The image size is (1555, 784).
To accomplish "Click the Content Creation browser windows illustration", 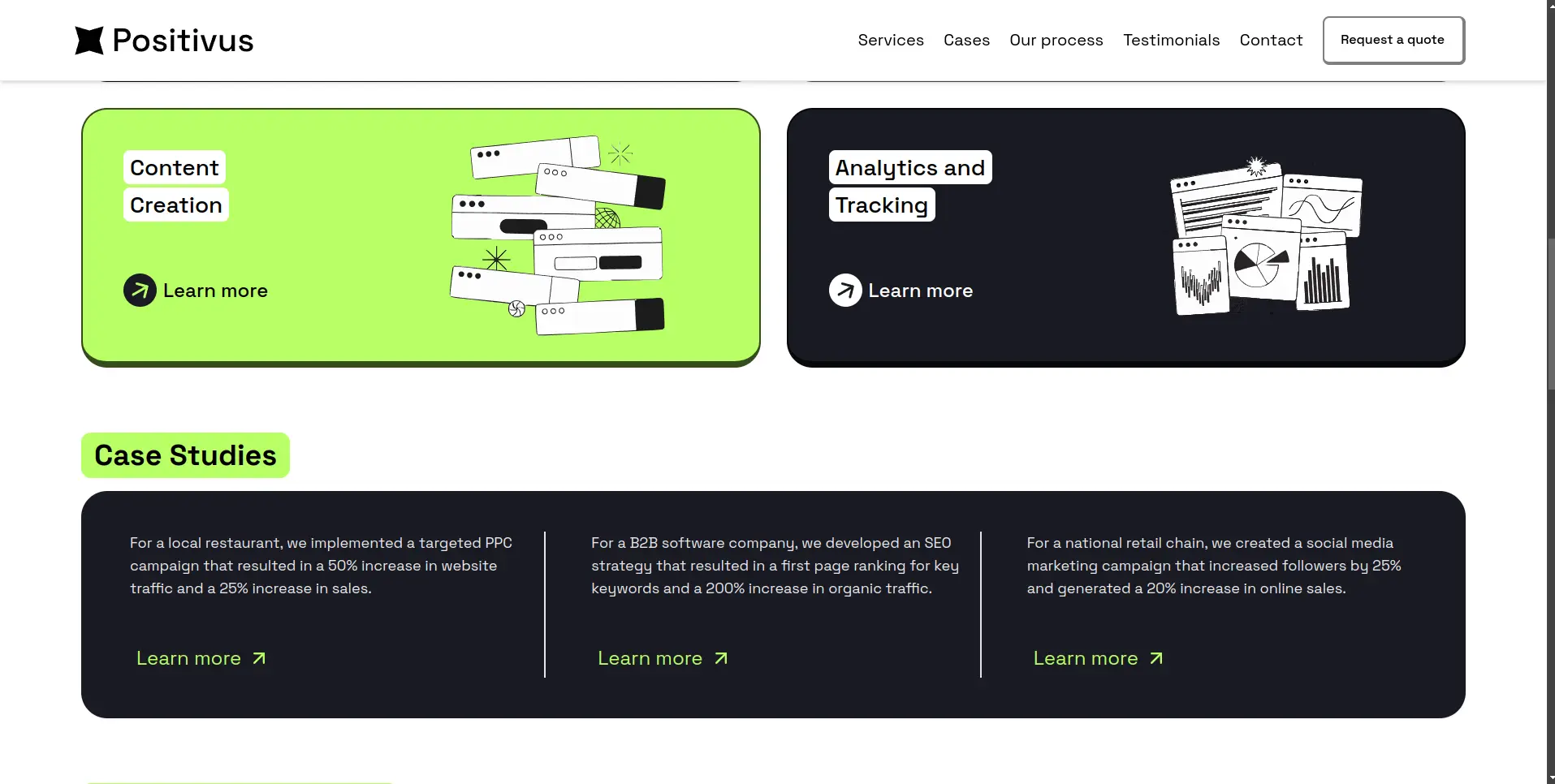I will tap(559, 235).
